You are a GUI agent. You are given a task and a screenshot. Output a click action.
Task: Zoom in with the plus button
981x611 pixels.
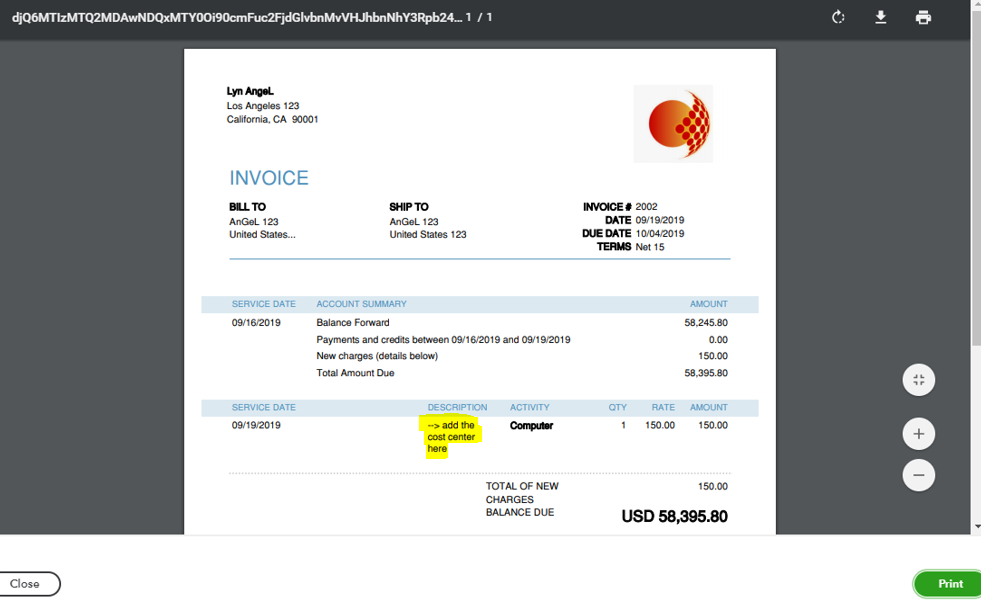[x=918, y=434]
